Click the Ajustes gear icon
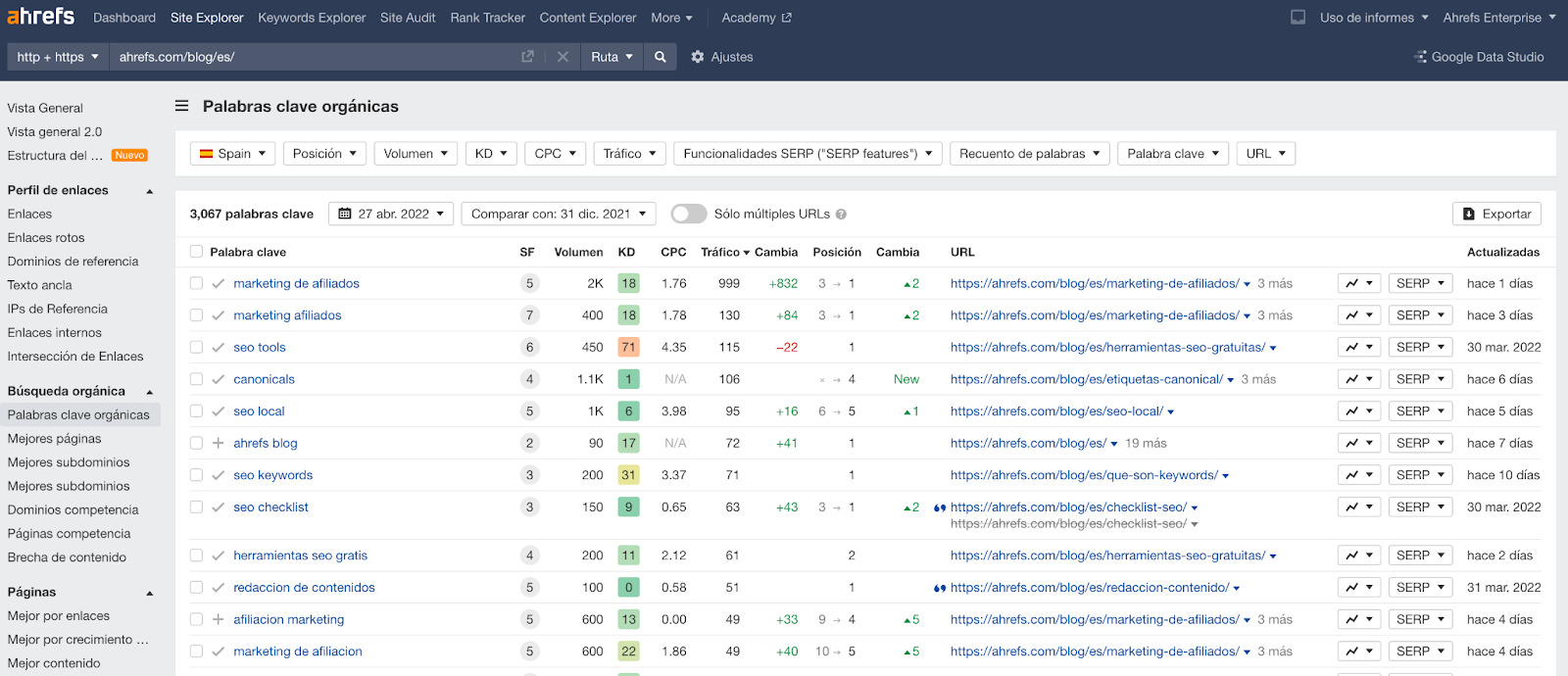 tap(698, 57)
